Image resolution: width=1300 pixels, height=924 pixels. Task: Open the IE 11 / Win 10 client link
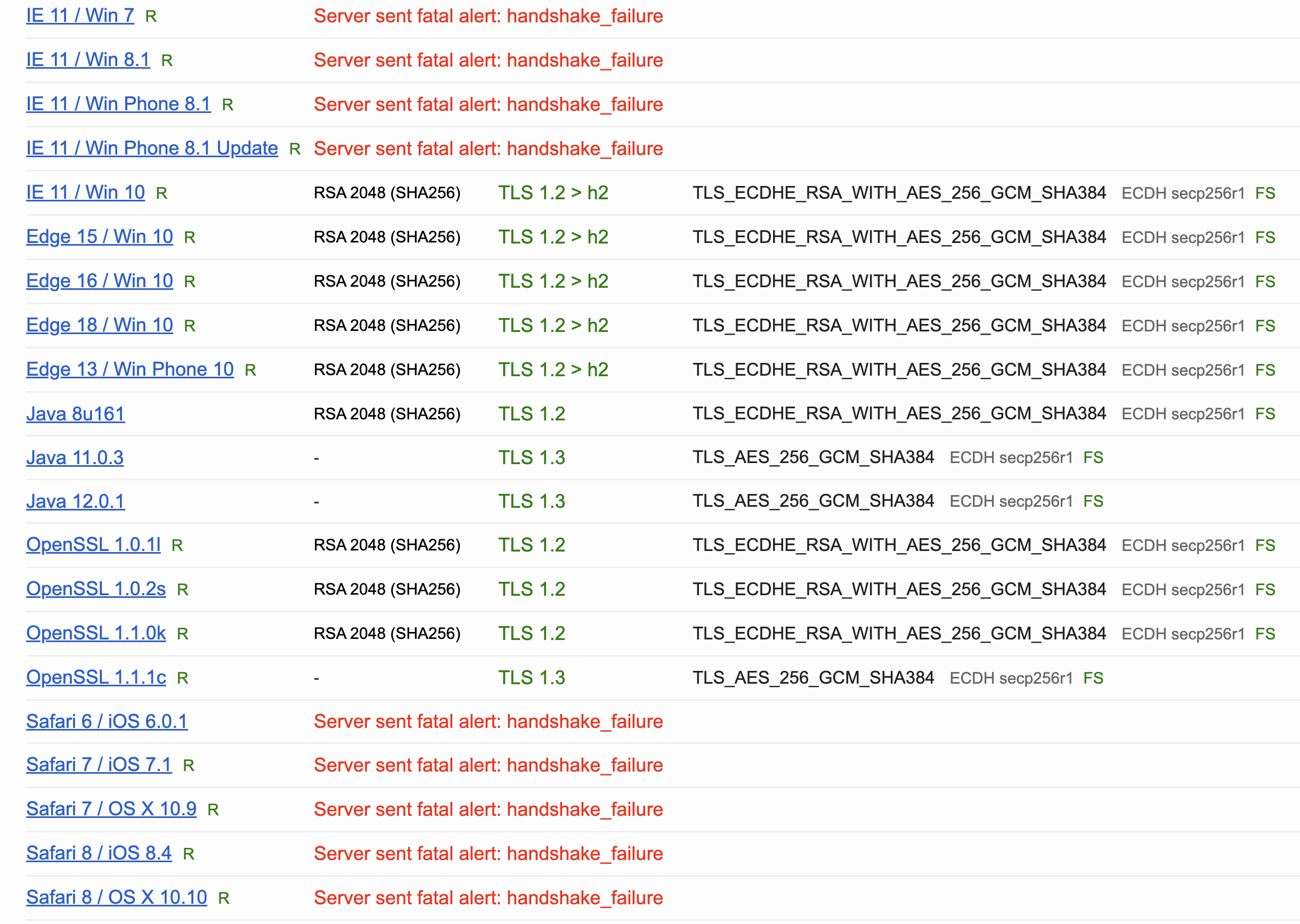click(85, 192)
